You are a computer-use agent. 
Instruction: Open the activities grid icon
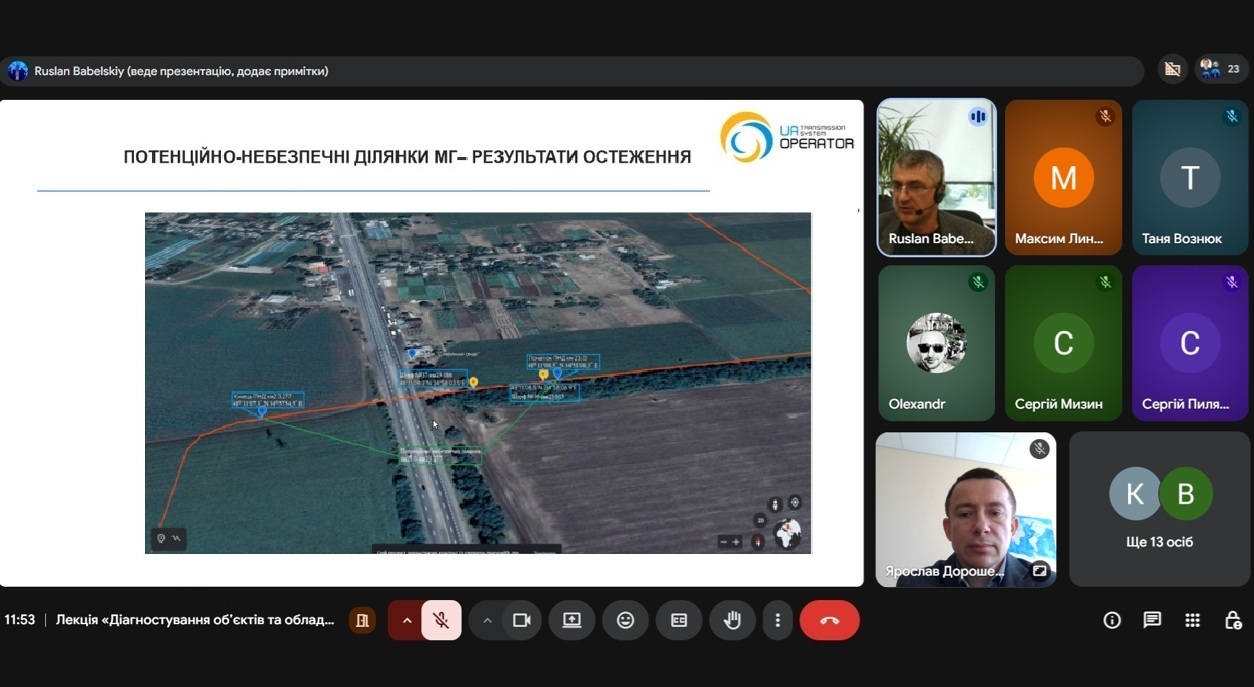click(1192, 620)
